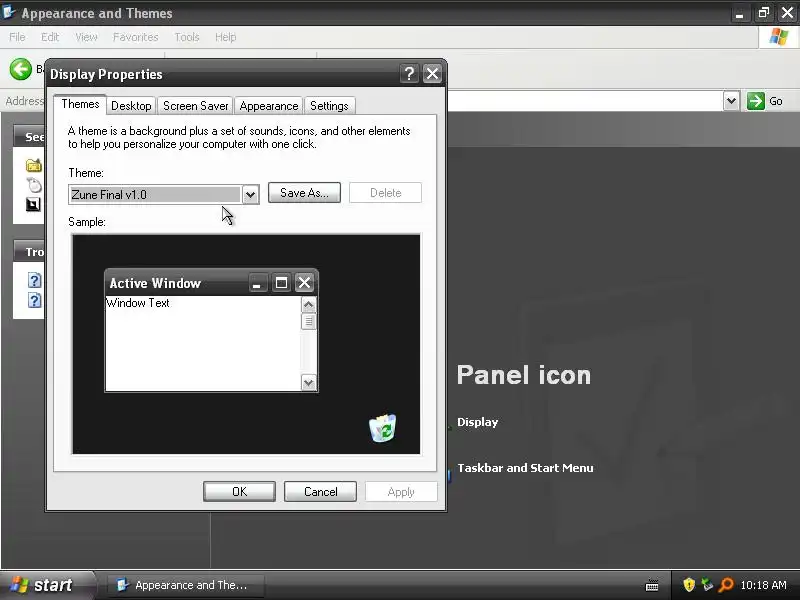Click the 10:18 AM clock
800x600 pixels.
pyautogui.click(x=763, y=585)
